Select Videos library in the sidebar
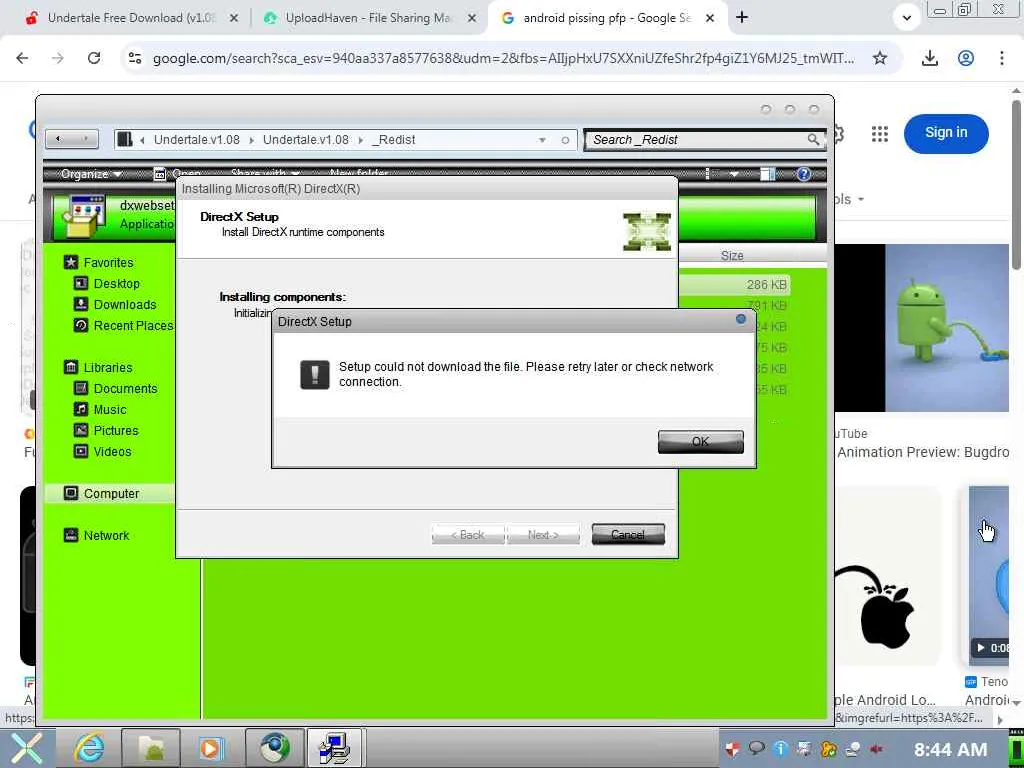Viewport: 1024px width, 768px height. tap(112, 451)
